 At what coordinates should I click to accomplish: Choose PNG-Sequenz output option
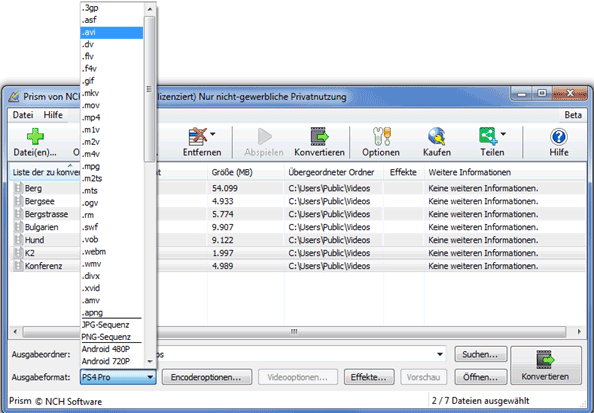point(112,337)
